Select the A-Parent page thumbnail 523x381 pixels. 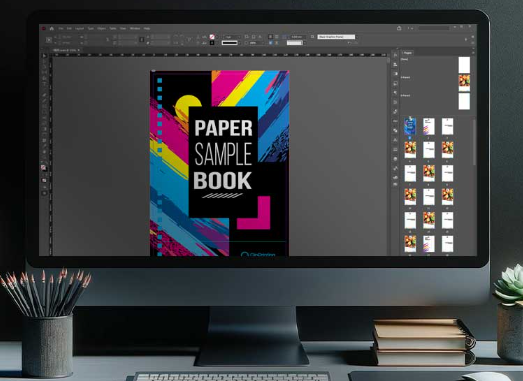pyautogui.click(x=464, y=83)
